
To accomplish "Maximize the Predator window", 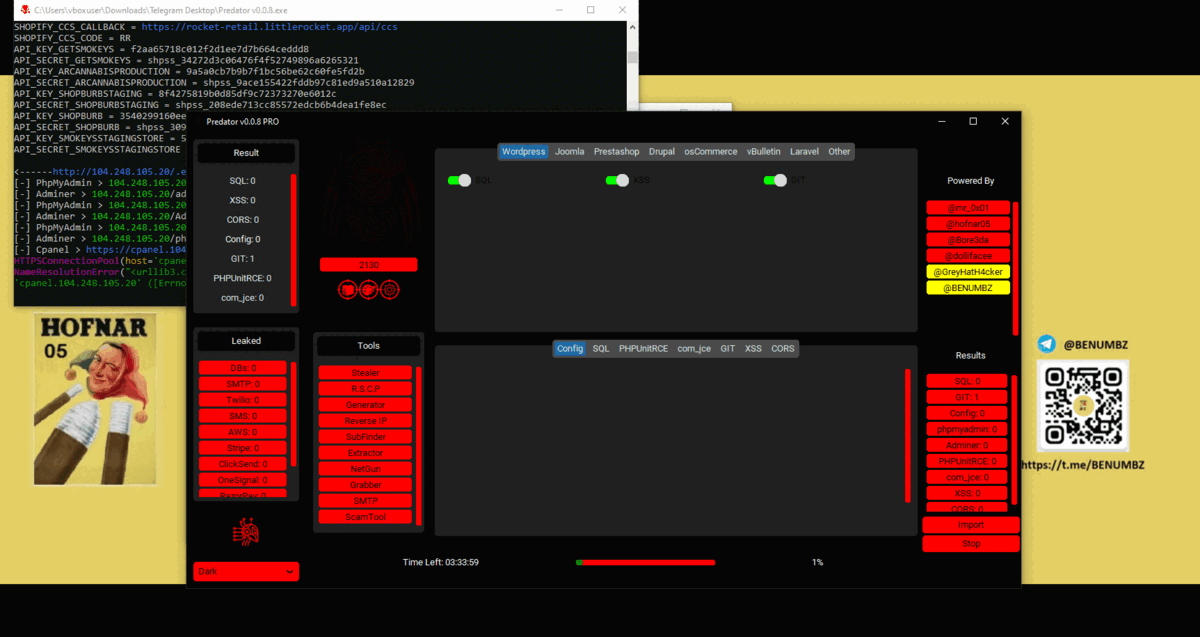I will [973, 121].
